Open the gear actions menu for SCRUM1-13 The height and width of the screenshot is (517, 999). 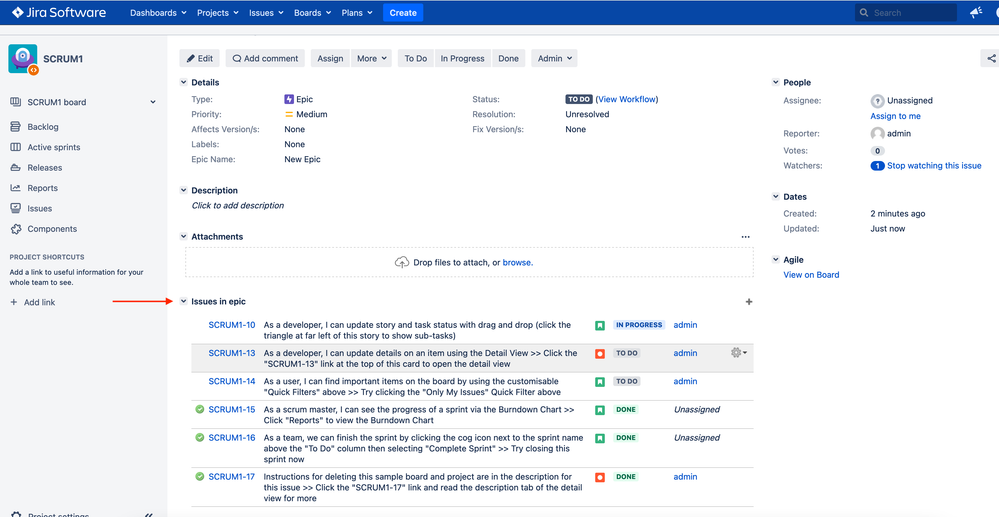pyautogui.click(x=738, y=353)
